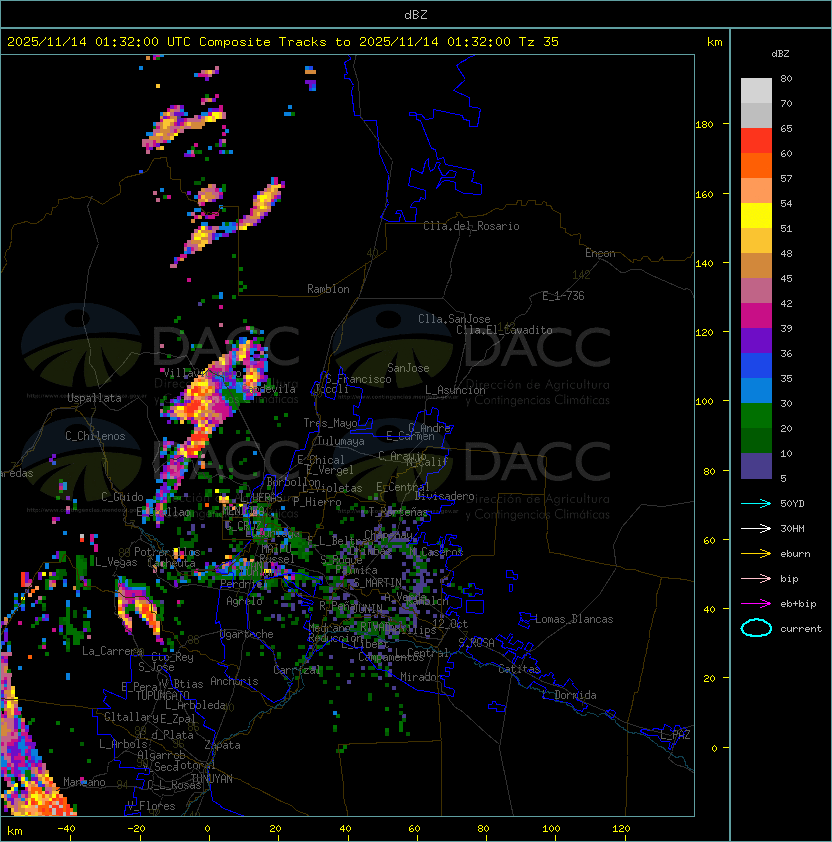
Task: Click the 'eb+bip' legend label
Action: pyautogui.click(x=798, y=604)
